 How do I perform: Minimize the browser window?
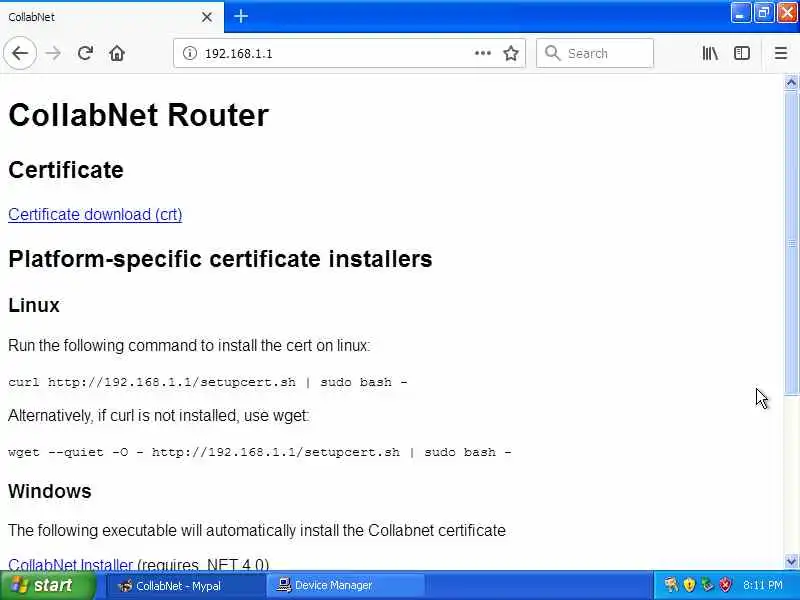click(740, 13)
